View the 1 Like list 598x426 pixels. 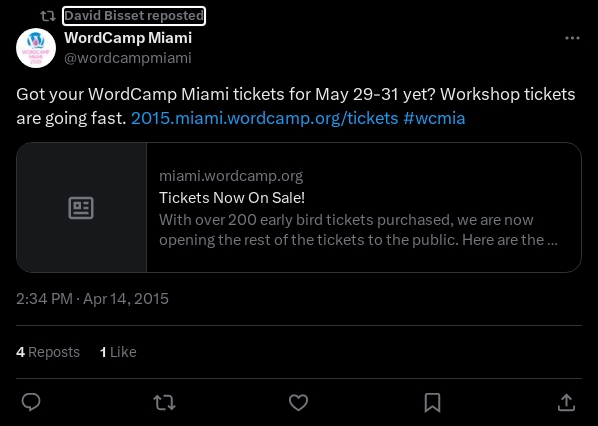(x=118, y=352)
